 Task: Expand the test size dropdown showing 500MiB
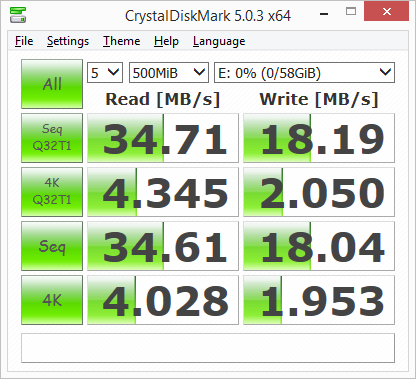169,72
